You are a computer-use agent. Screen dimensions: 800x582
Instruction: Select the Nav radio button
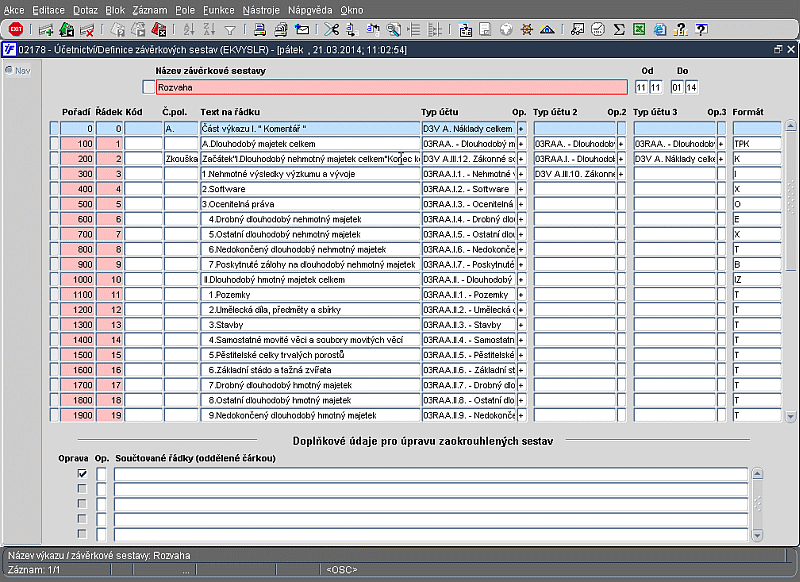click(9, 70)
